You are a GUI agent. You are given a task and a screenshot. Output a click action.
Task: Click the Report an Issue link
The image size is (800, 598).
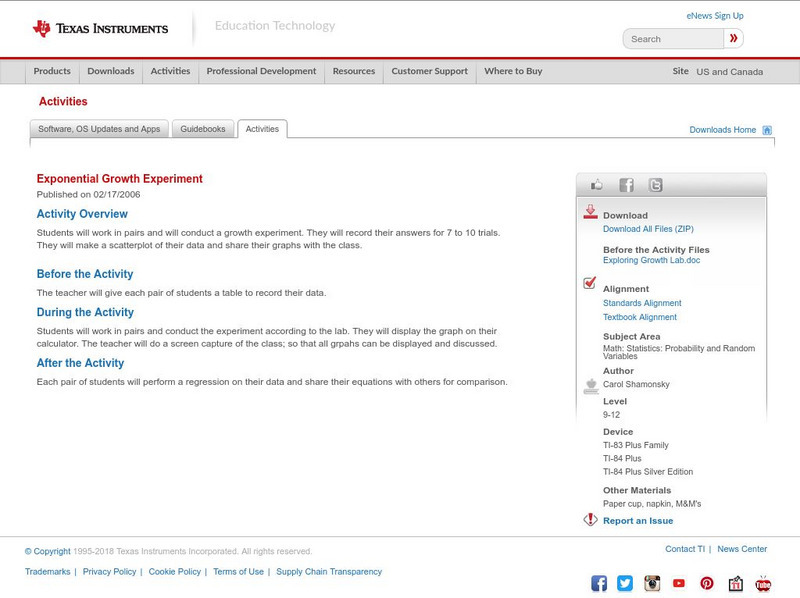pos(638,521)
